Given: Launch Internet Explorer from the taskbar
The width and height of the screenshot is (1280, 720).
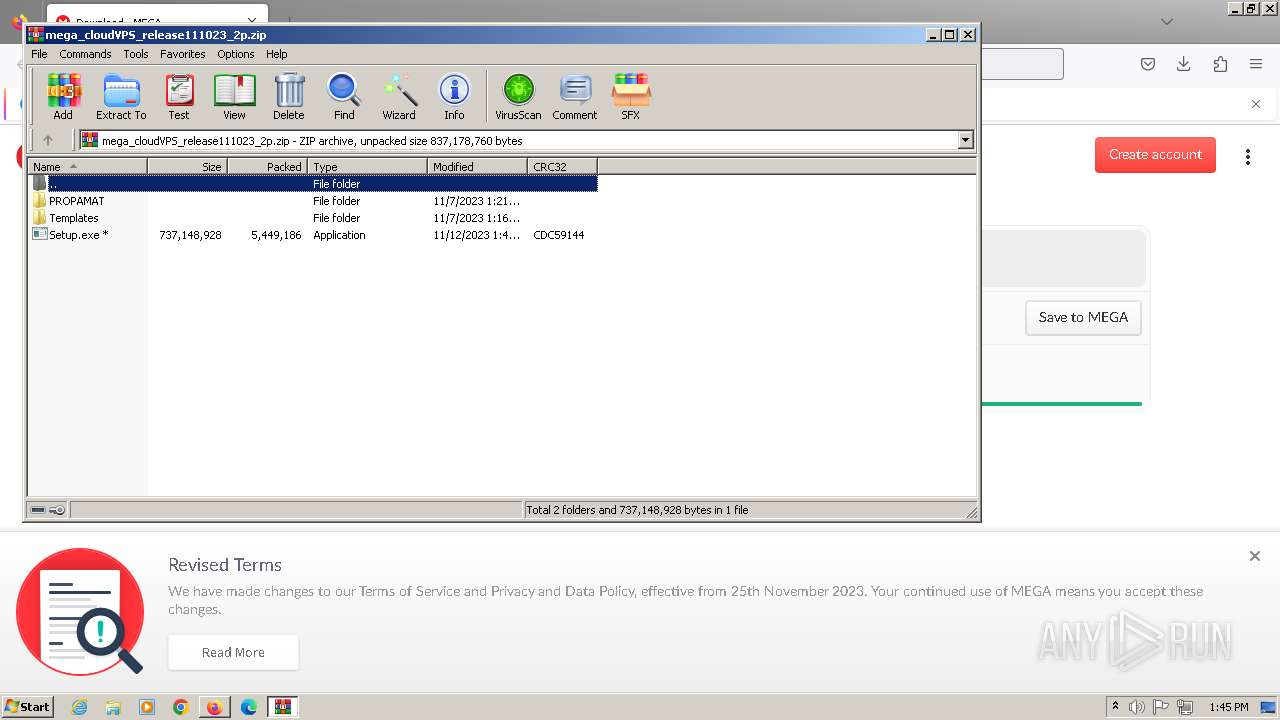Looking at the screenshot, I should (80, 707).
